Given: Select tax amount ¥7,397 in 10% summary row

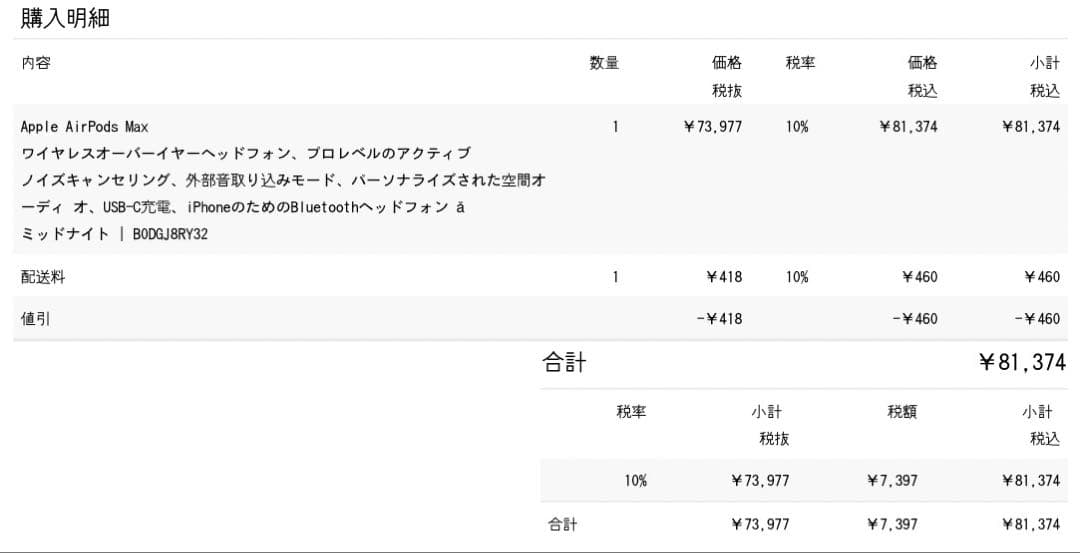Looking at the screenshot, I should [892, 481].
